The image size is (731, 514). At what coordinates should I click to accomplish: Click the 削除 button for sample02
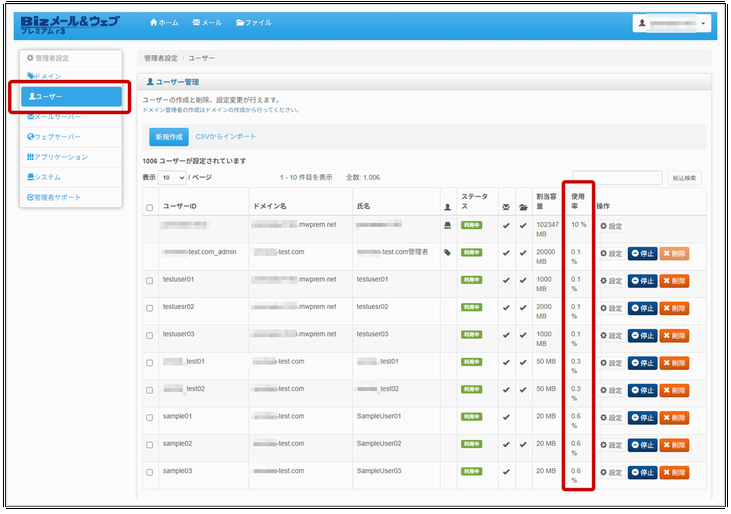click(674, 445)
